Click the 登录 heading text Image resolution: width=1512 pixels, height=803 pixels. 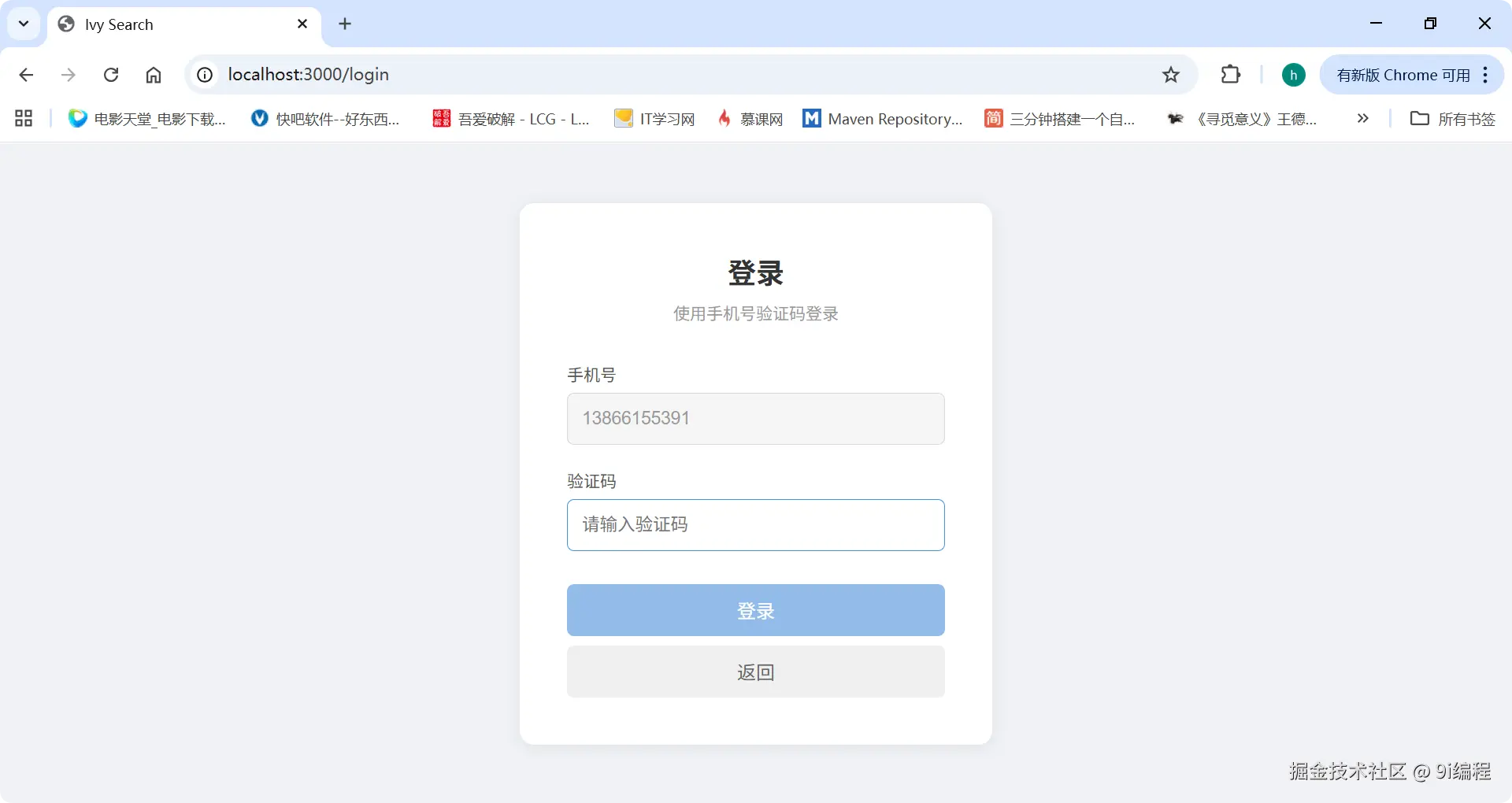[x=756, y=273]
